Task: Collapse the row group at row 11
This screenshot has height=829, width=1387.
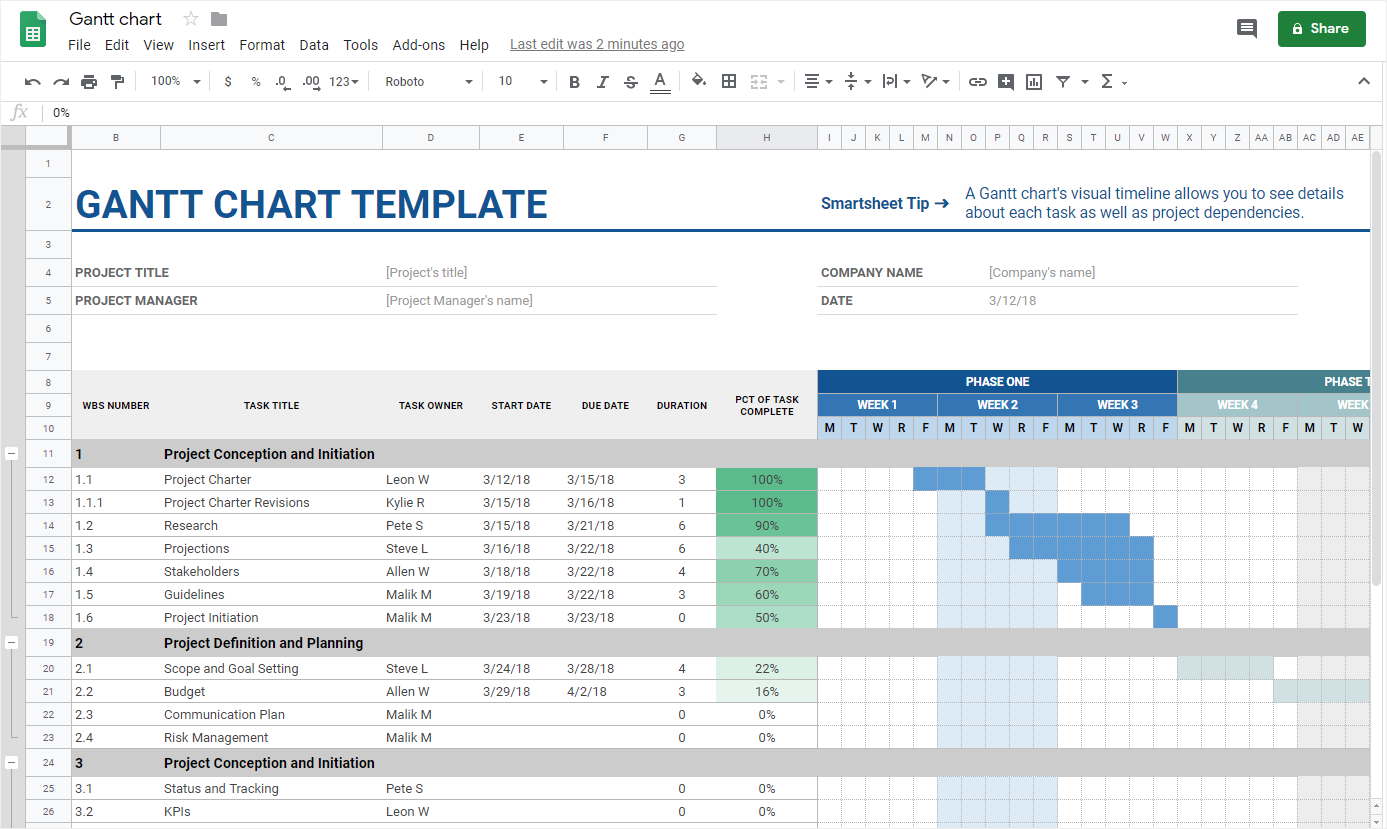Action: 12,454
